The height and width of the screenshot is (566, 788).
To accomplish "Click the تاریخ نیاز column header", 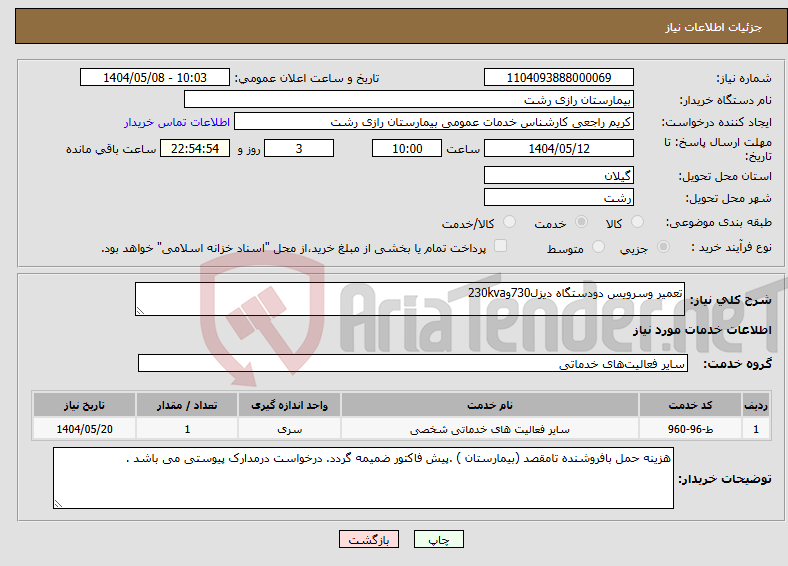I will click(84, 405).
